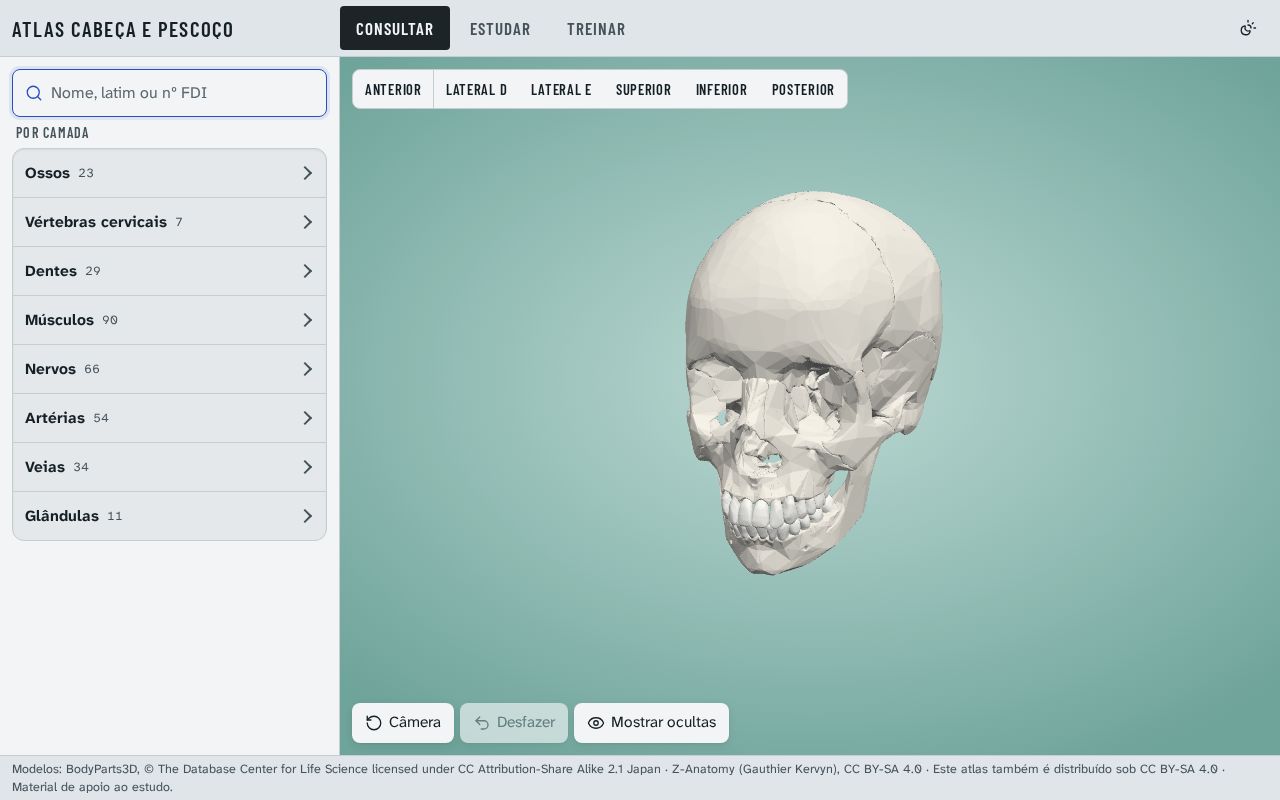Expand the Músculos layer chevron
The width and height of the screenshot is (1280, 800).
point(308,320)
